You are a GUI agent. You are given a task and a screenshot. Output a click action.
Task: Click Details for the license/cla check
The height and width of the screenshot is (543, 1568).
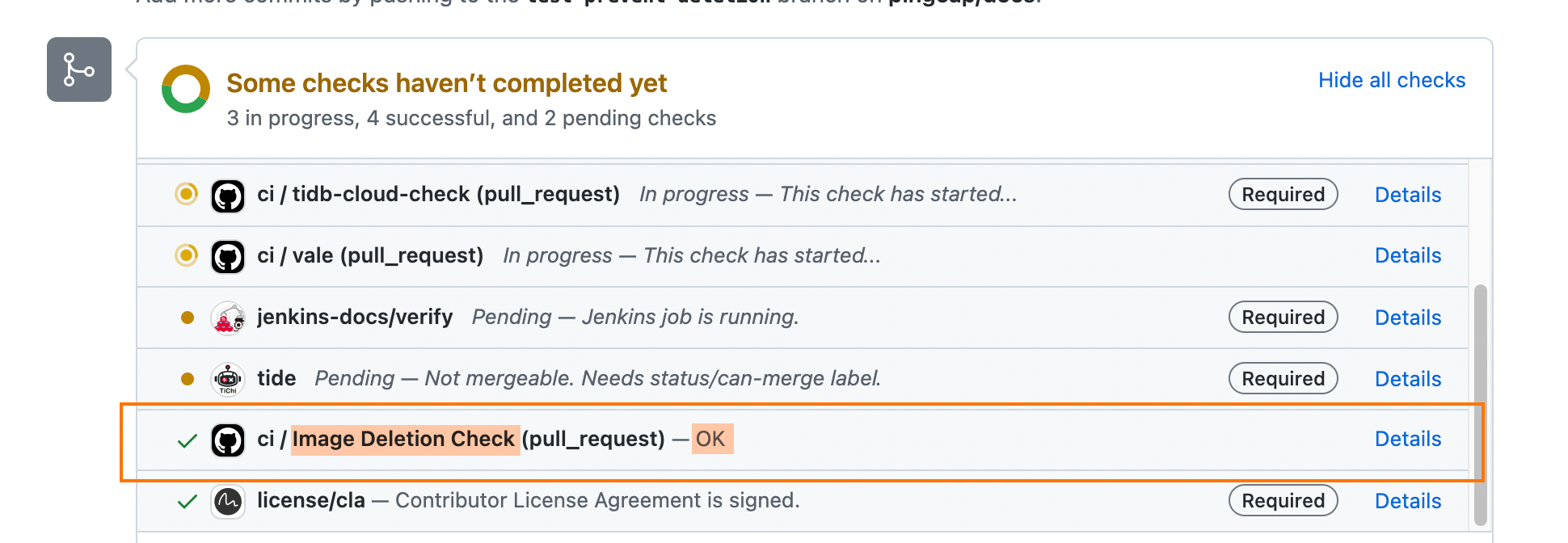click(1408, 501)
